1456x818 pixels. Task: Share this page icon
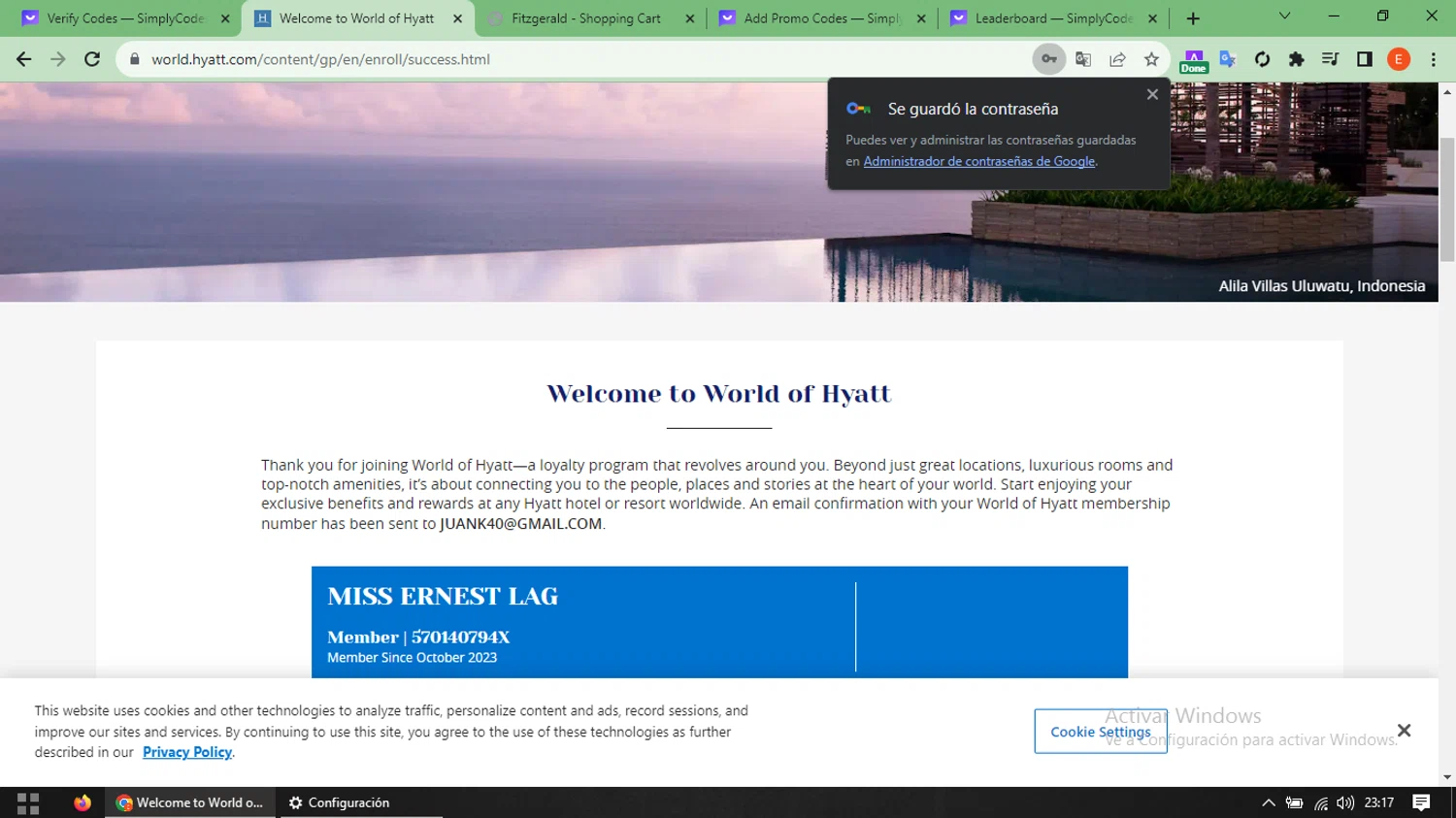point(1117,59)
